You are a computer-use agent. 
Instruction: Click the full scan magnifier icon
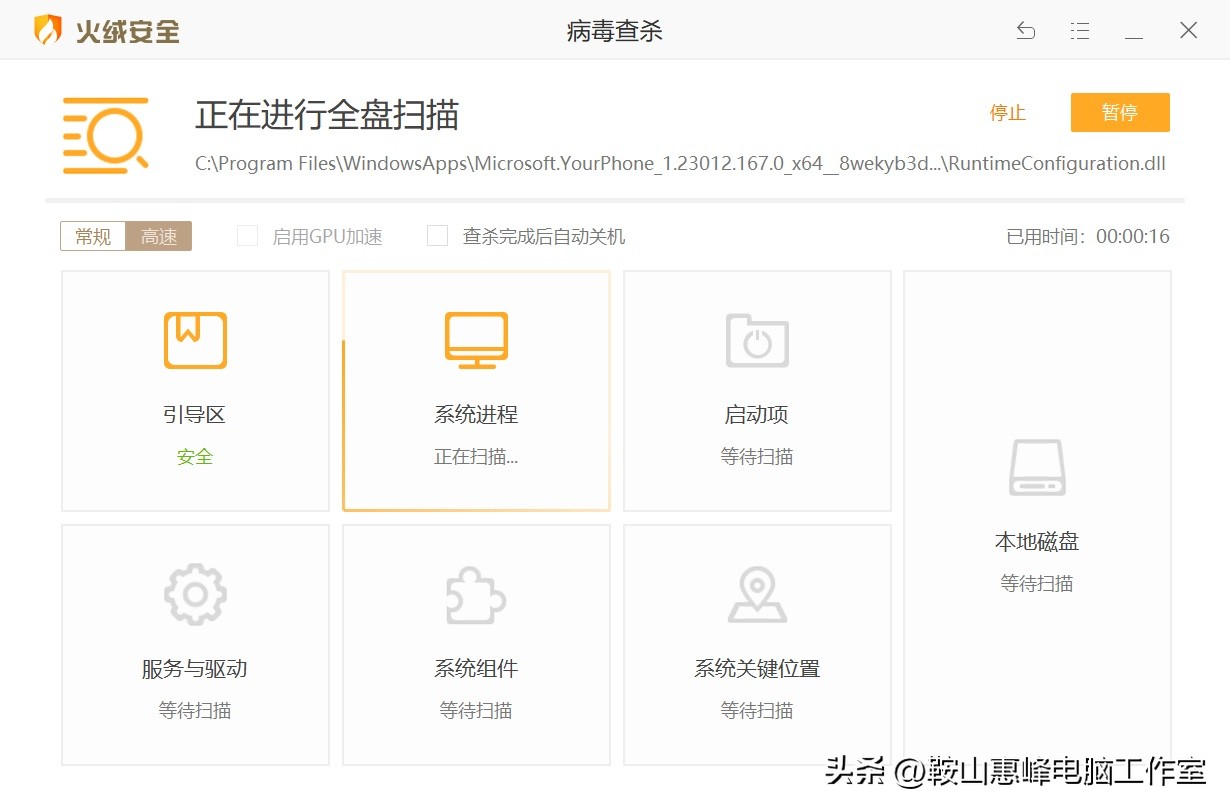105,135
